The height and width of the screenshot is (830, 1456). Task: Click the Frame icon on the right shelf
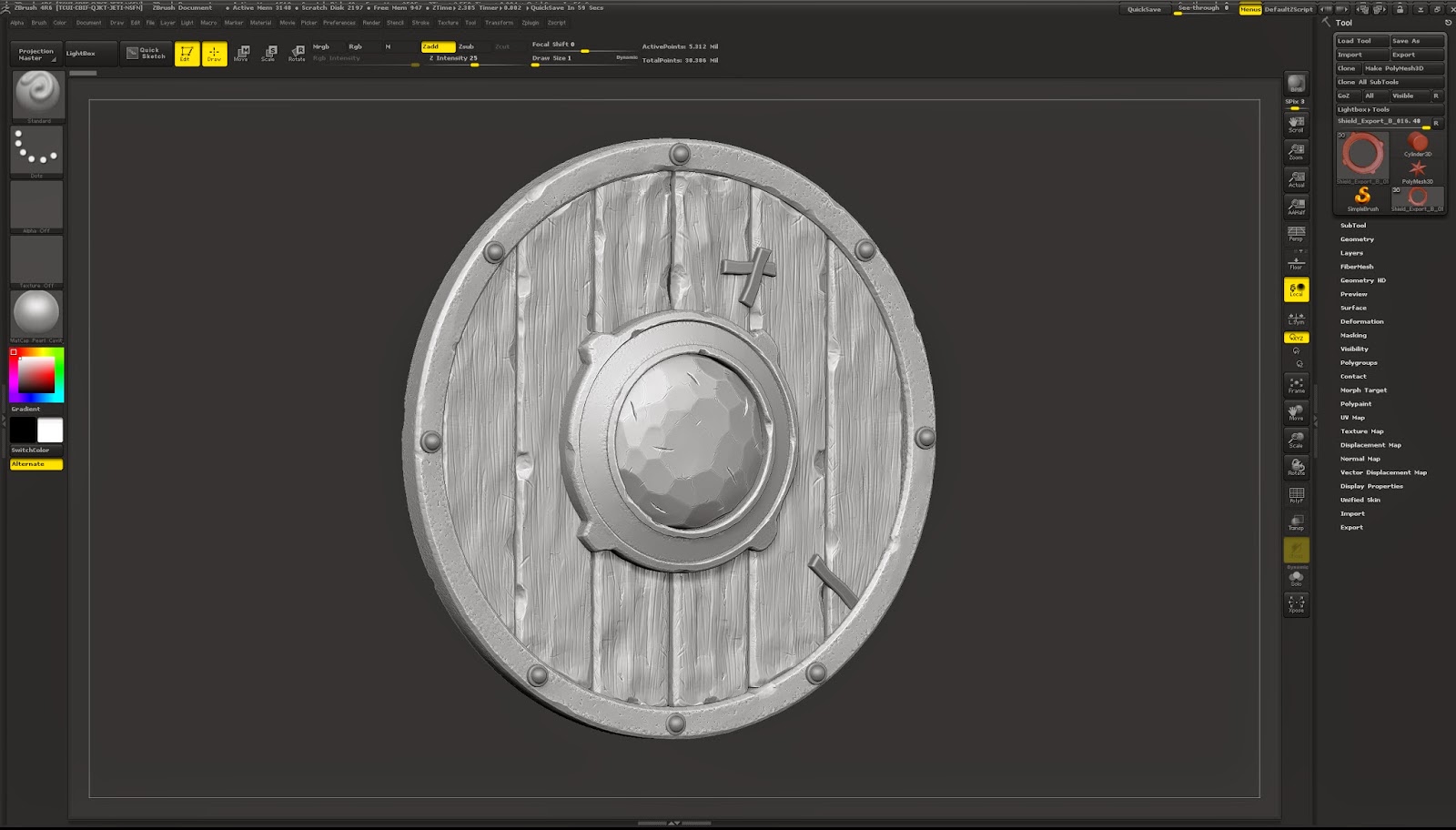click(1296, 386)
